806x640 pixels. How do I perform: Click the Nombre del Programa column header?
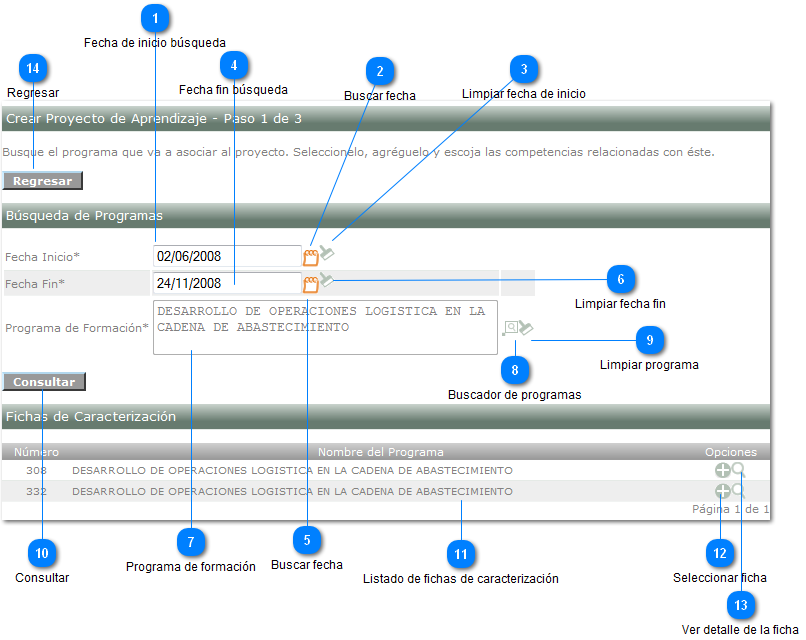(x=380, y=452)
